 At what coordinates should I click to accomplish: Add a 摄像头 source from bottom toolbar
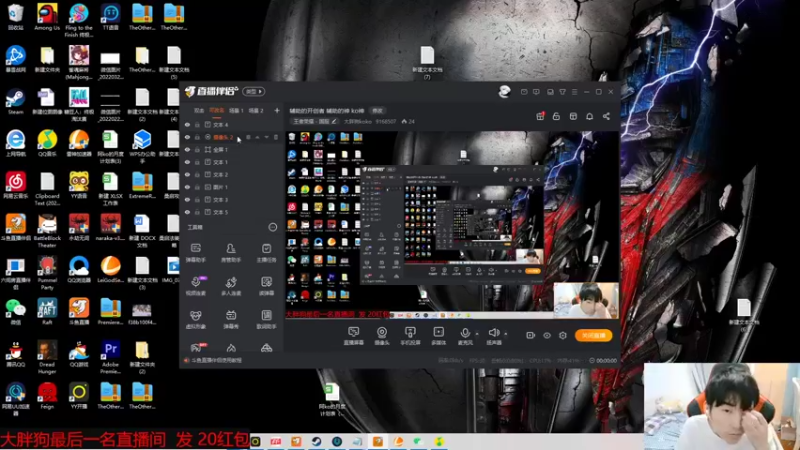point(382,336)
